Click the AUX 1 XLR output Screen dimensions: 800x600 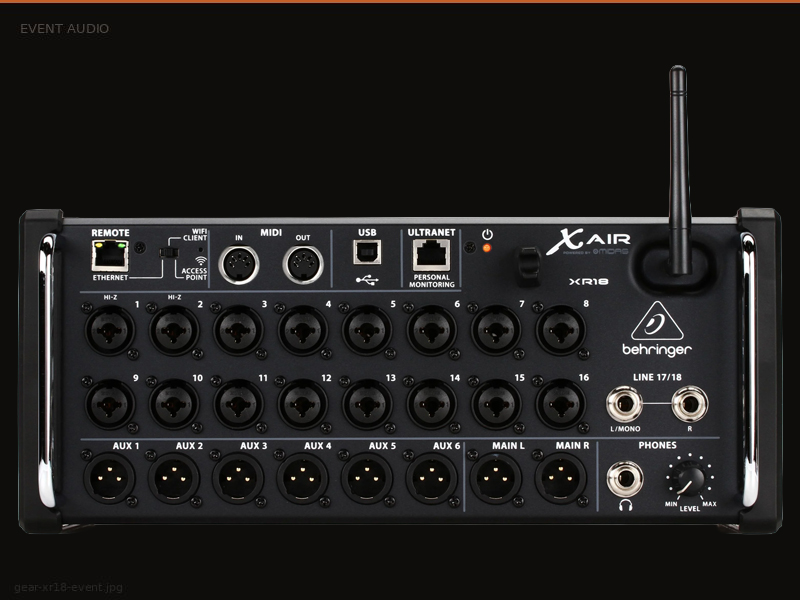pyautogui.click(x=109, y=479)
